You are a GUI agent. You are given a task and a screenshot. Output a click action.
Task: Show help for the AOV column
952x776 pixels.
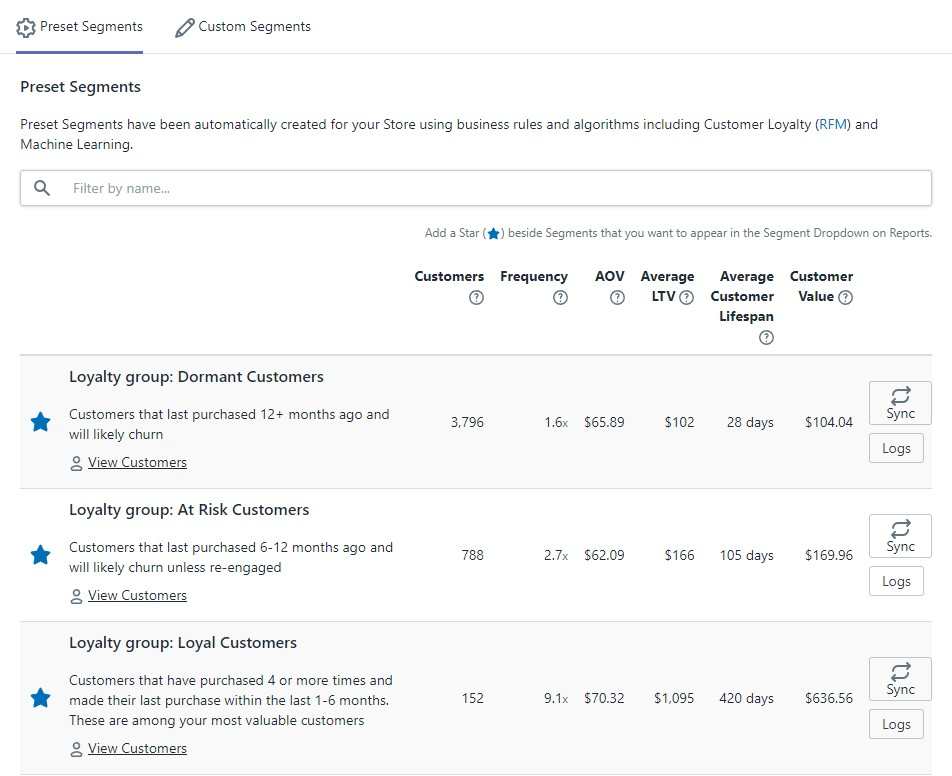(x=617, y=298)
